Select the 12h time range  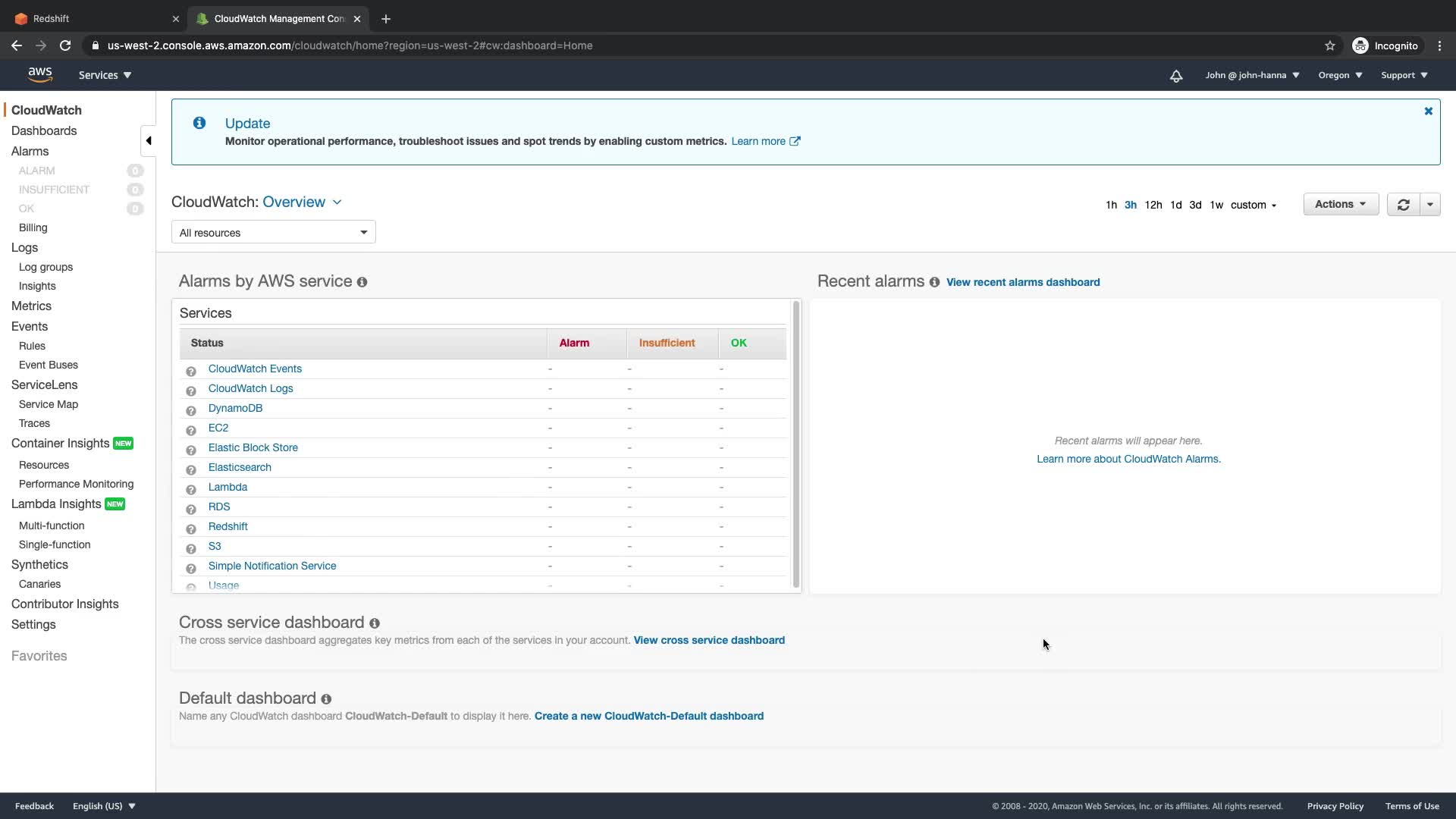1153,205
